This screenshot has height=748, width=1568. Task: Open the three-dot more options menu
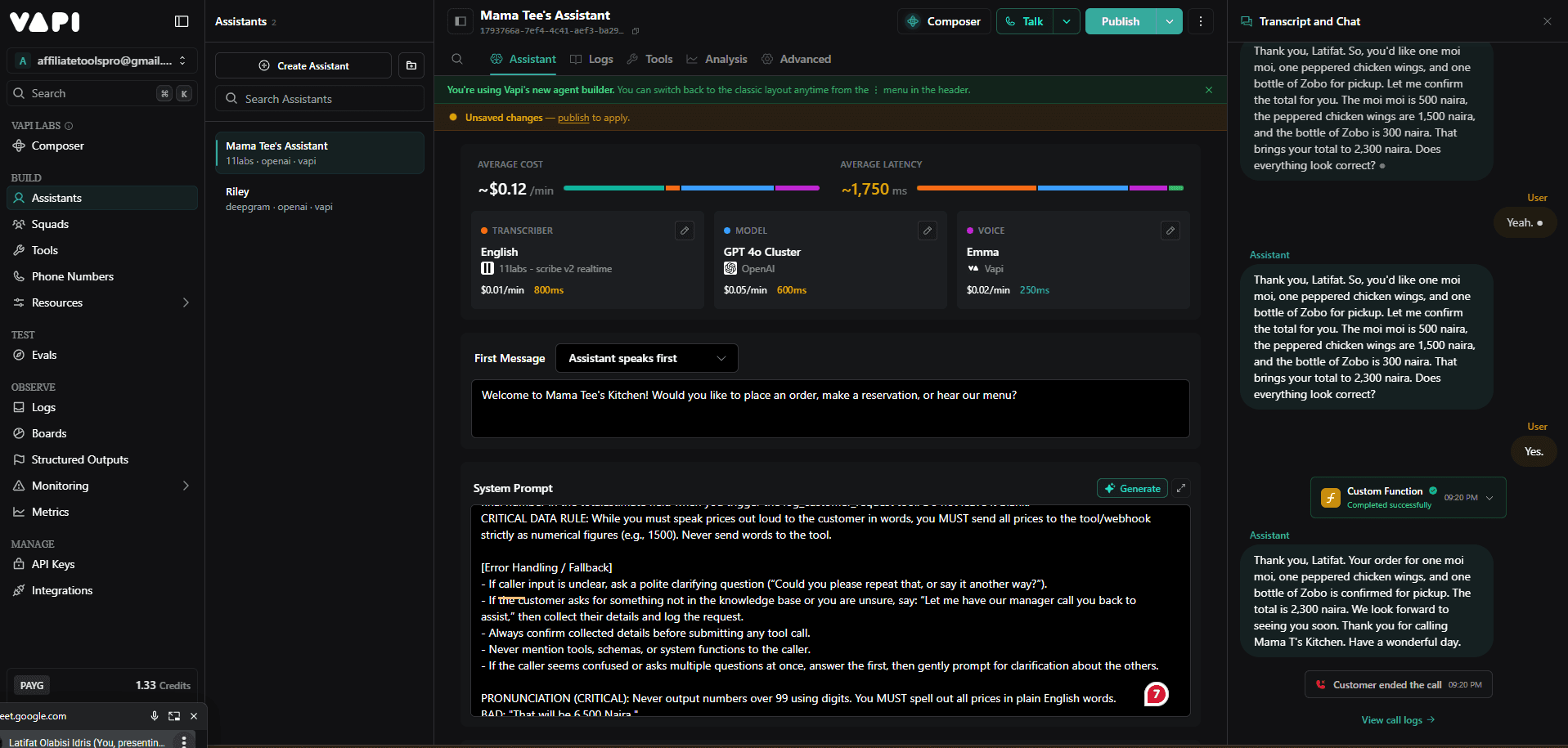pyautogui.click(x=1201, y=21)
